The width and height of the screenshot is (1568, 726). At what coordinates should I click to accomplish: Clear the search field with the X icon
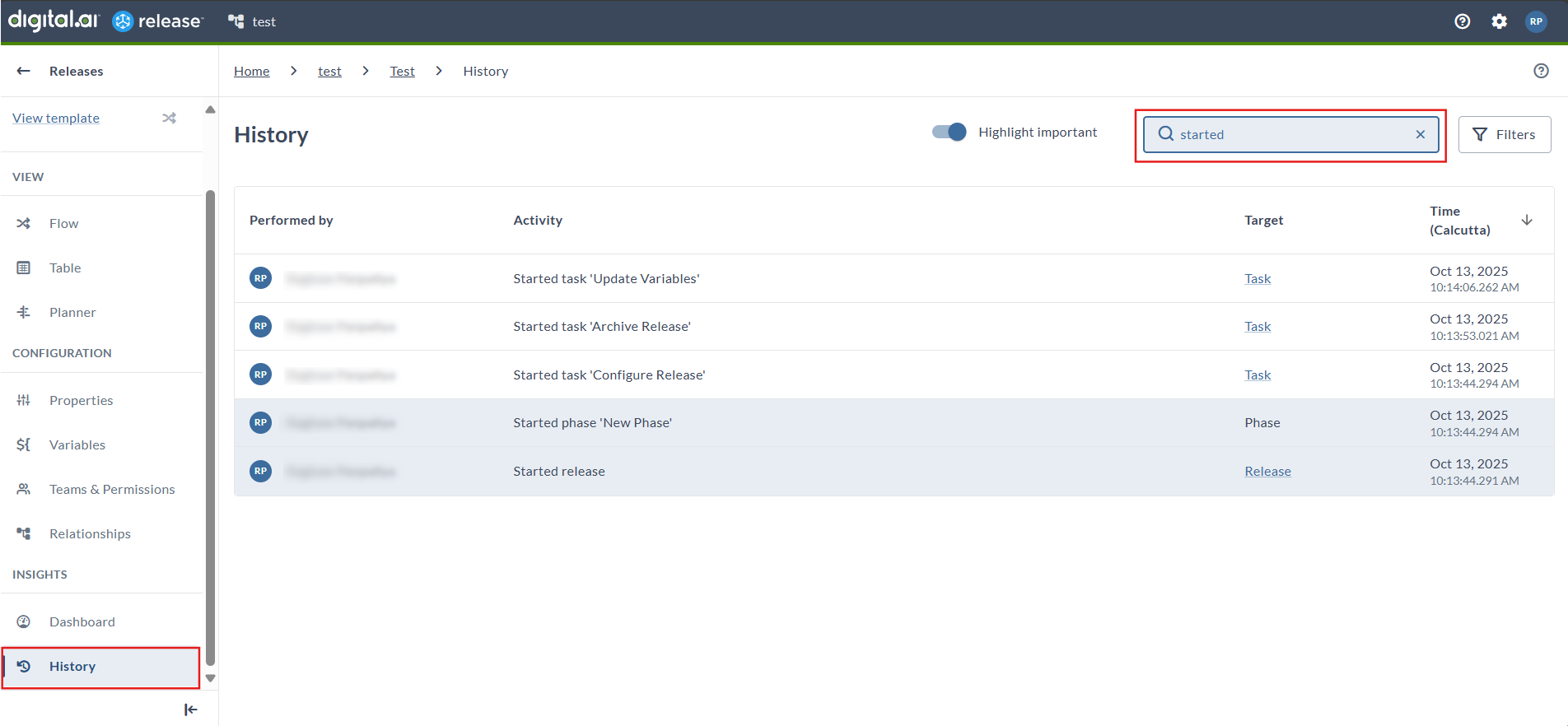tap(1420, 134)
